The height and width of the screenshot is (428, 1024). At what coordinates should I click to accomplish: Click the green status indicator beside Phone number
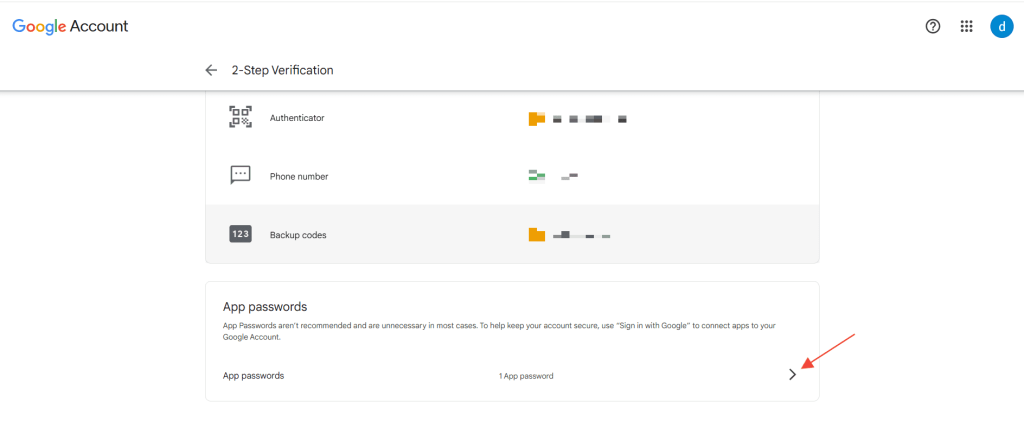[537, 177]
